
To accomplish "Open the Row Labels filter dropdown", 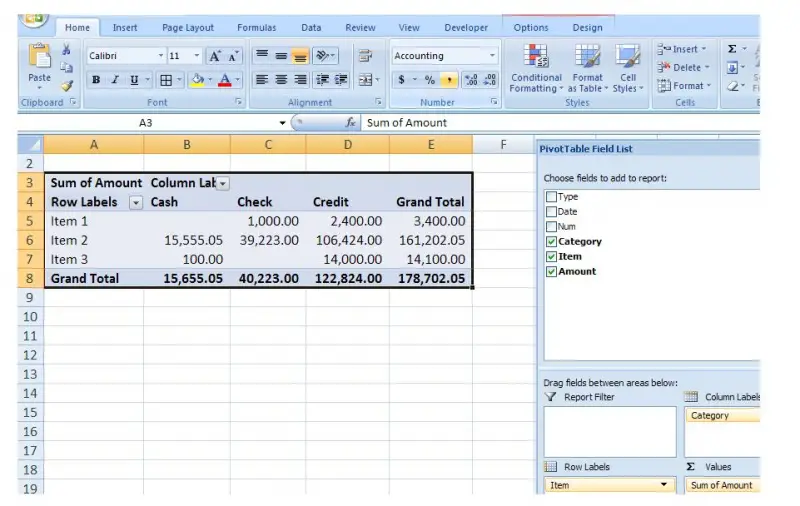I will pos(136,203).
